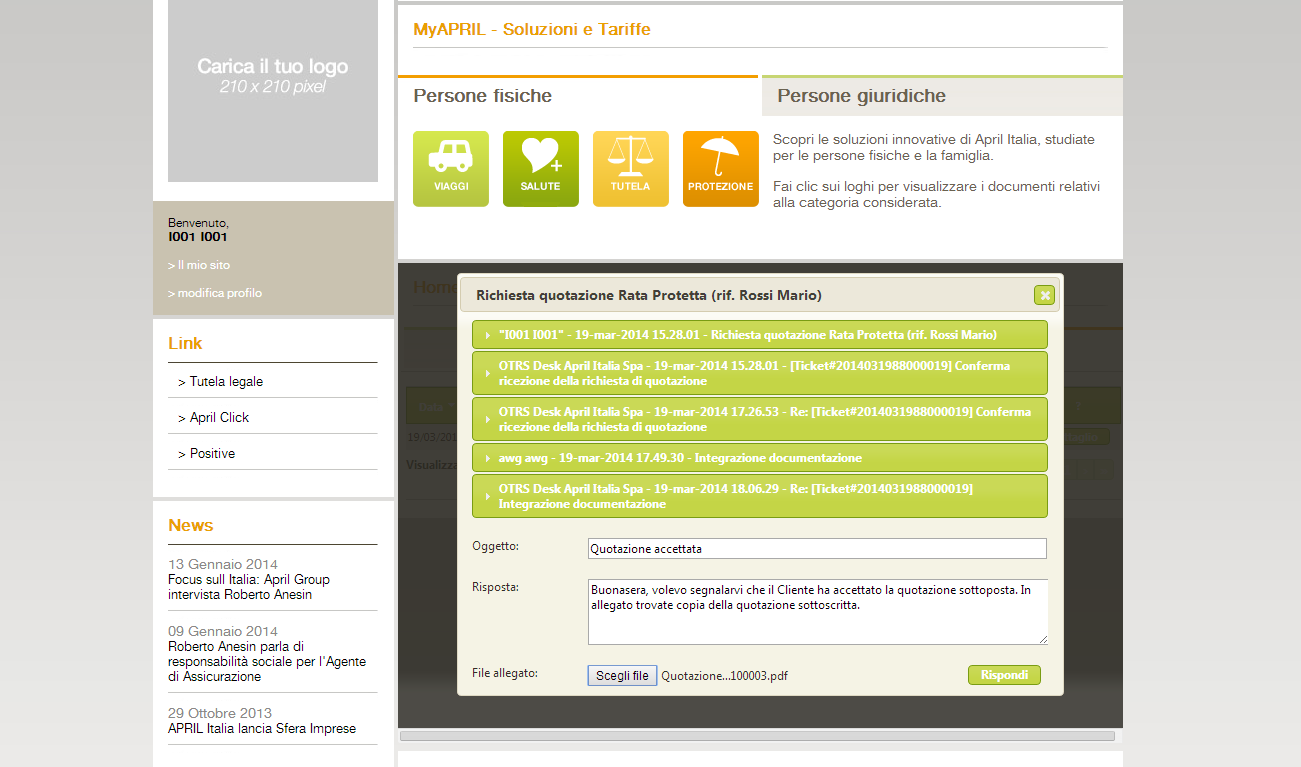This screenshot has width=1301, height=767.
Task: Expand the OTRS Desk 18.06.29 Integrazione message
Action: [x=760, y=496]
